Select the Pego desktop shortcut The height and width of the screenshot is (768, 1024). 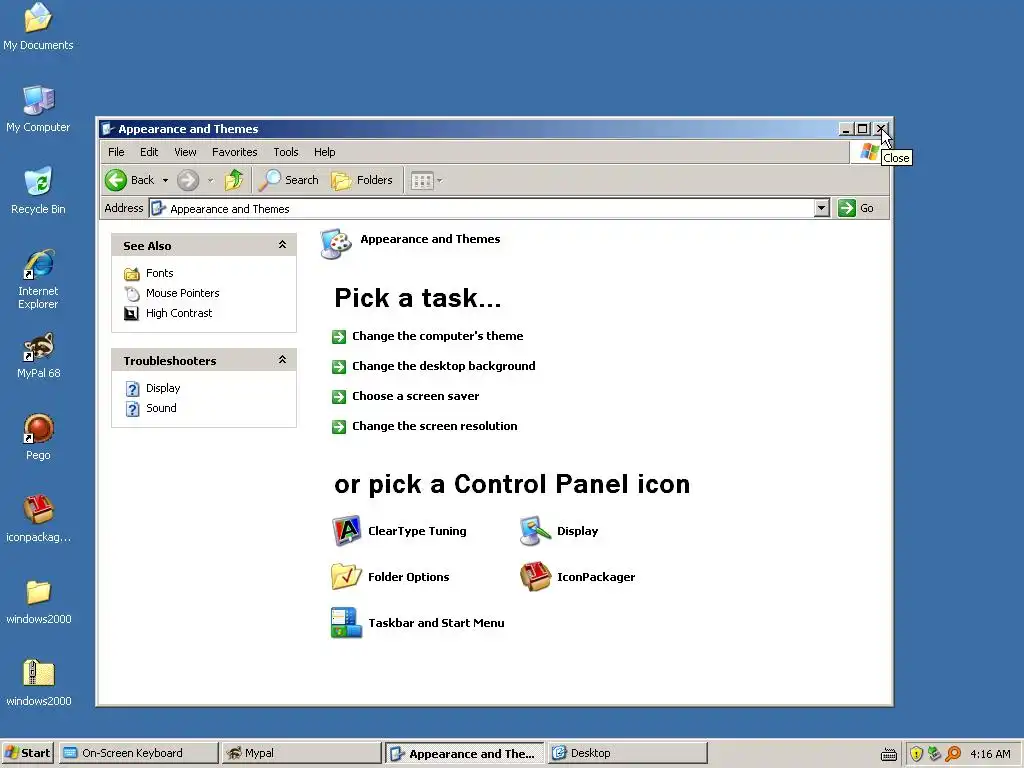(x=38, y=428)
